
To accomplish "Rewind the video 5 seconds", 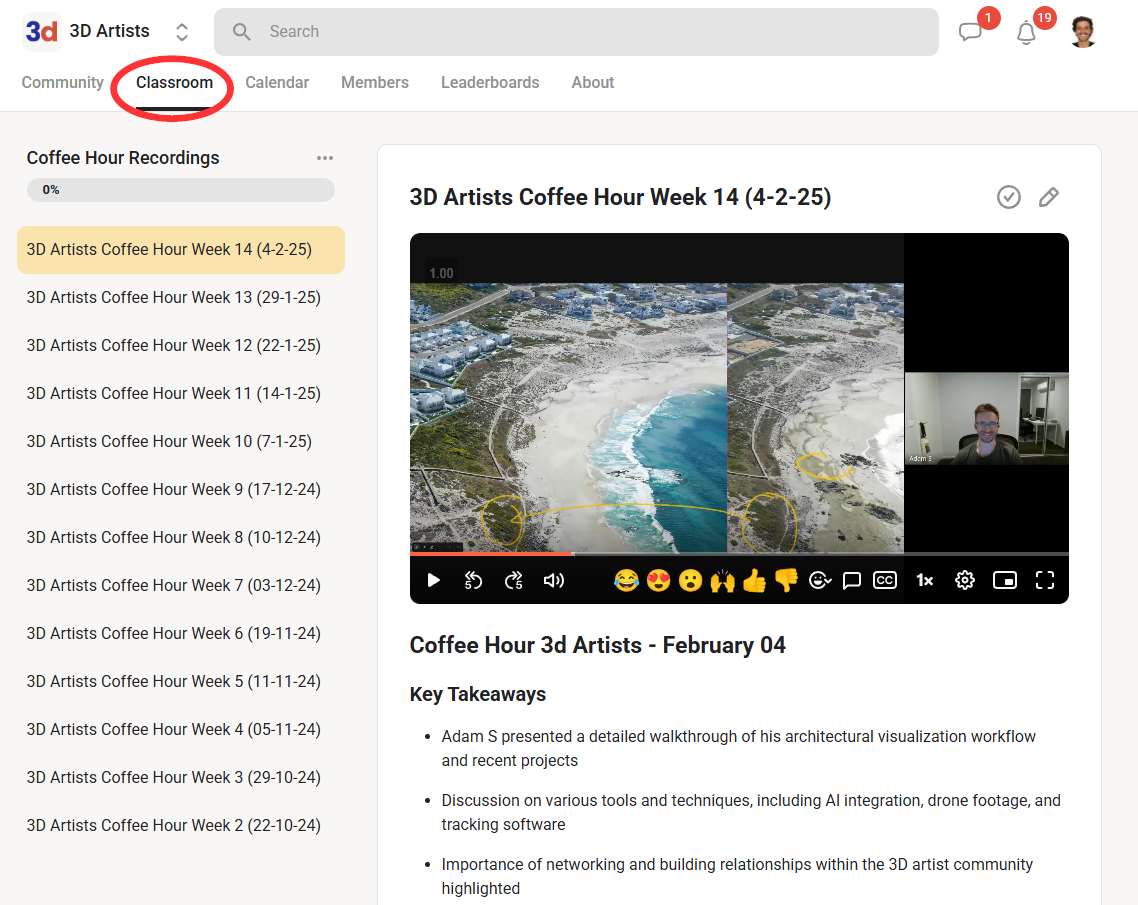I will (x=474, y=580).
